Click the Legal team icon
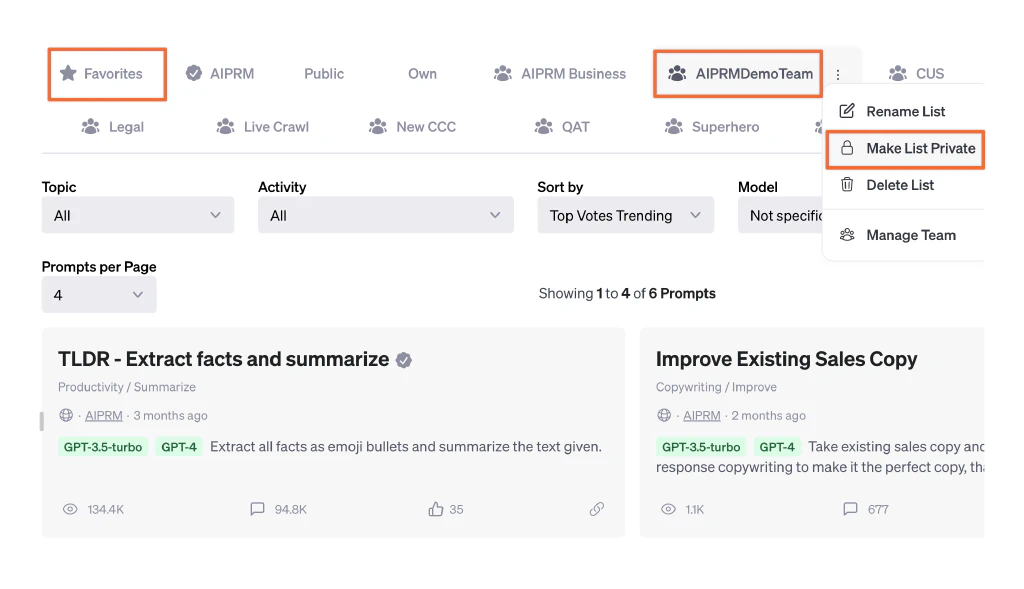The height and width of the screenshot is (589, 1024). point(90,126)
